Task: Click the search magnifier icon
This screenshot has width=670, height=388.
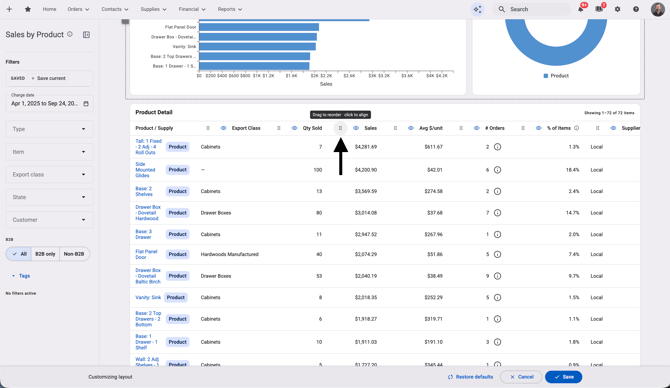Action: [x=502, y=9]
